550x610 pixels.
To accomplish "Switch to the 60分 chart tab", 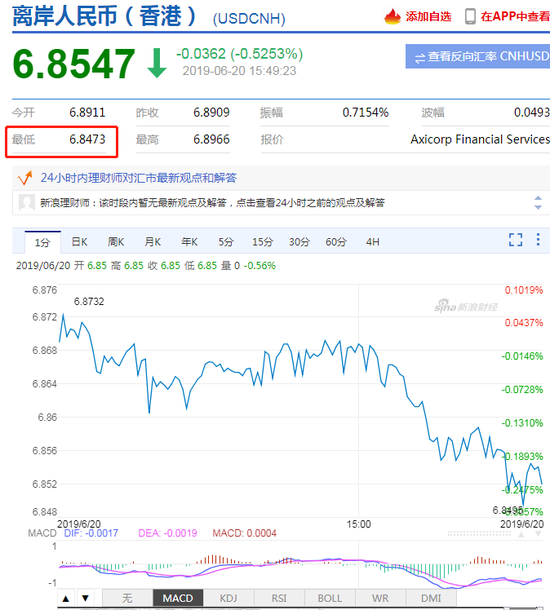I will tap(336, 242).
